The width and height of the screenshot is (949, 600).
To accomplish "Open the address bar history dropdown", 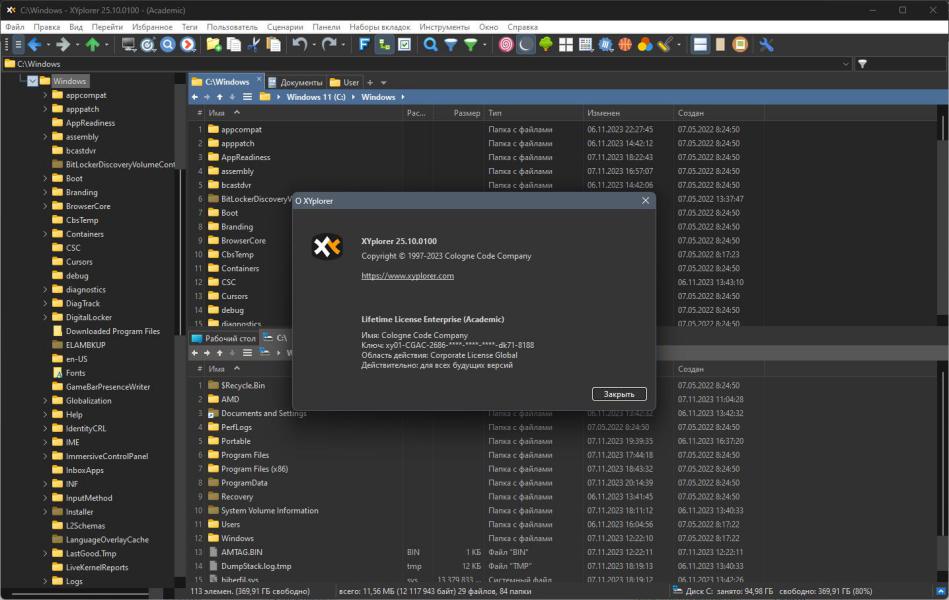I will point(846,64).
